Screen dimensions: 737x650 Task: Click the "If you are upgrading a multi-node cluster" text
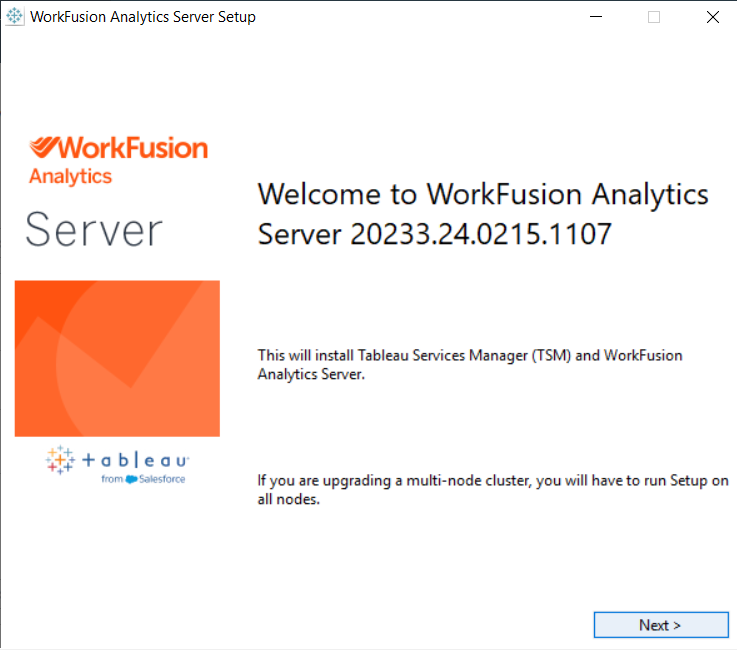click(493, 489)
